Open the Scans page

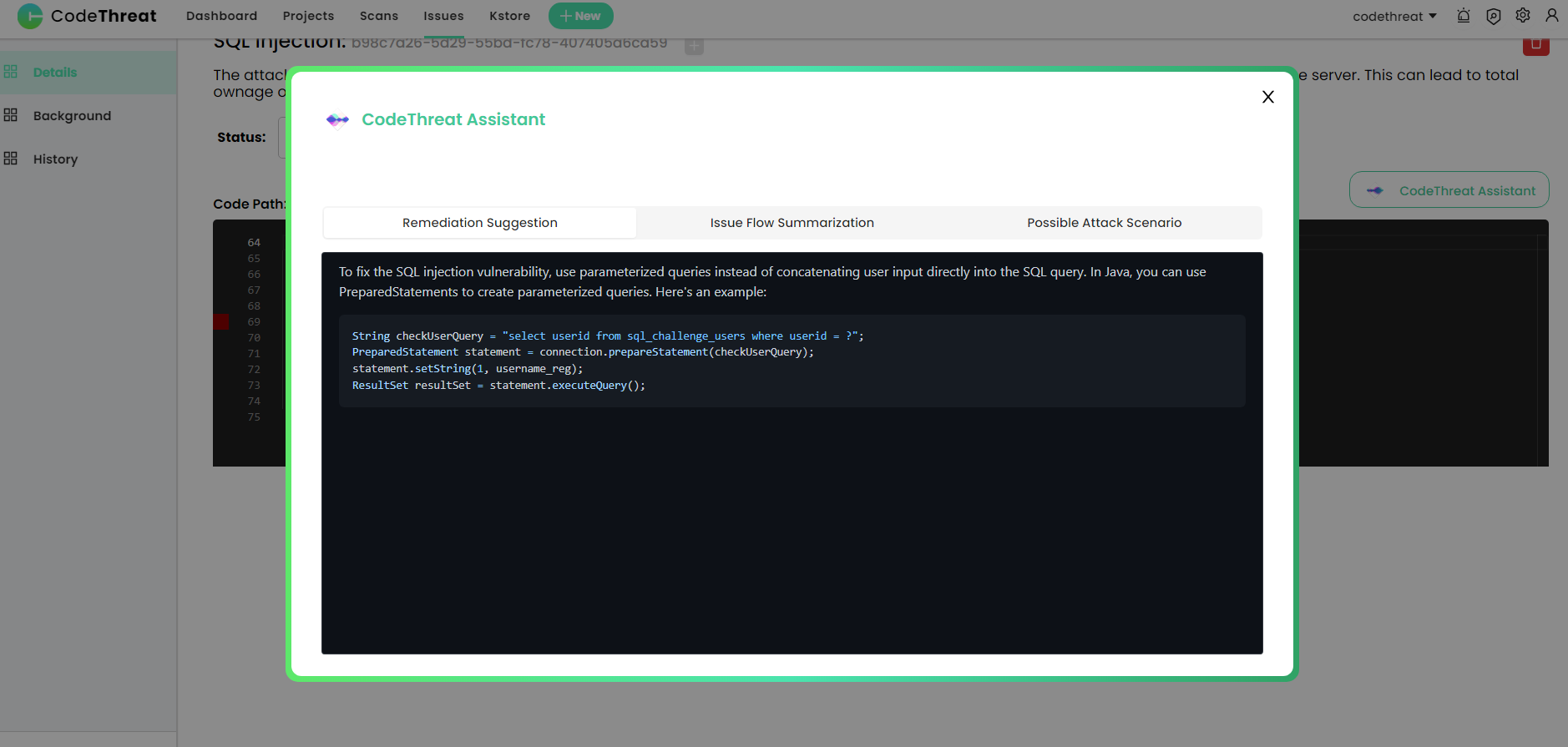tap(379, 16)
